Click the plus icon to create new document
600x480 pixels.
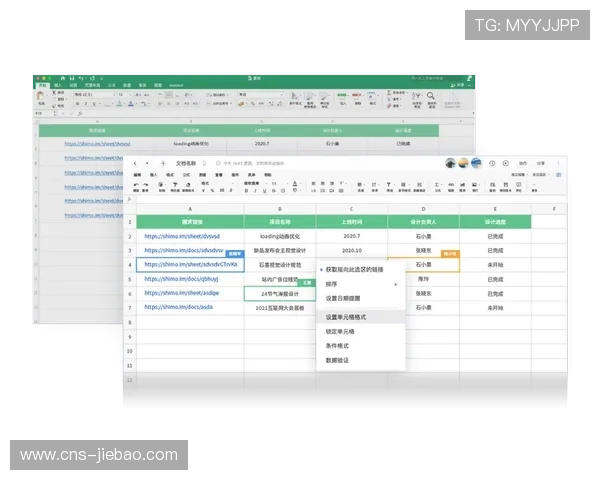pos(163,163)
